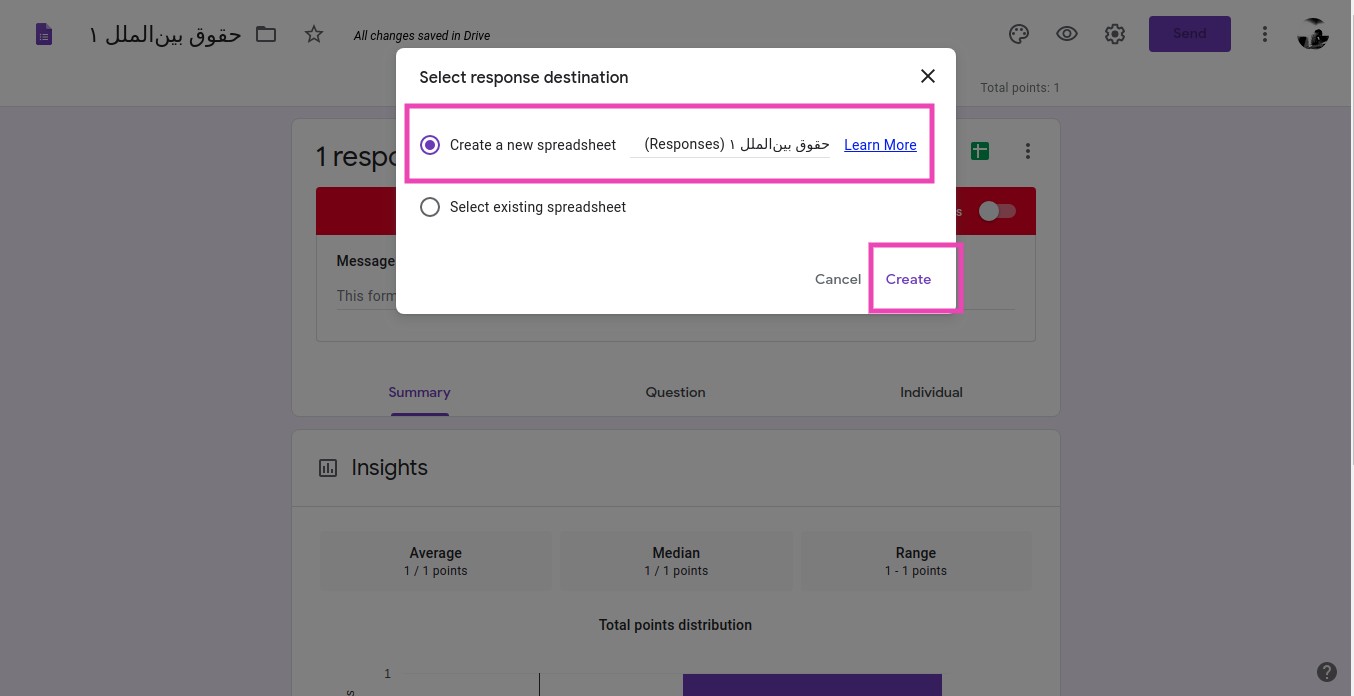Click the Median points card
Viewport: 1354px width, 696px height.
676,561
